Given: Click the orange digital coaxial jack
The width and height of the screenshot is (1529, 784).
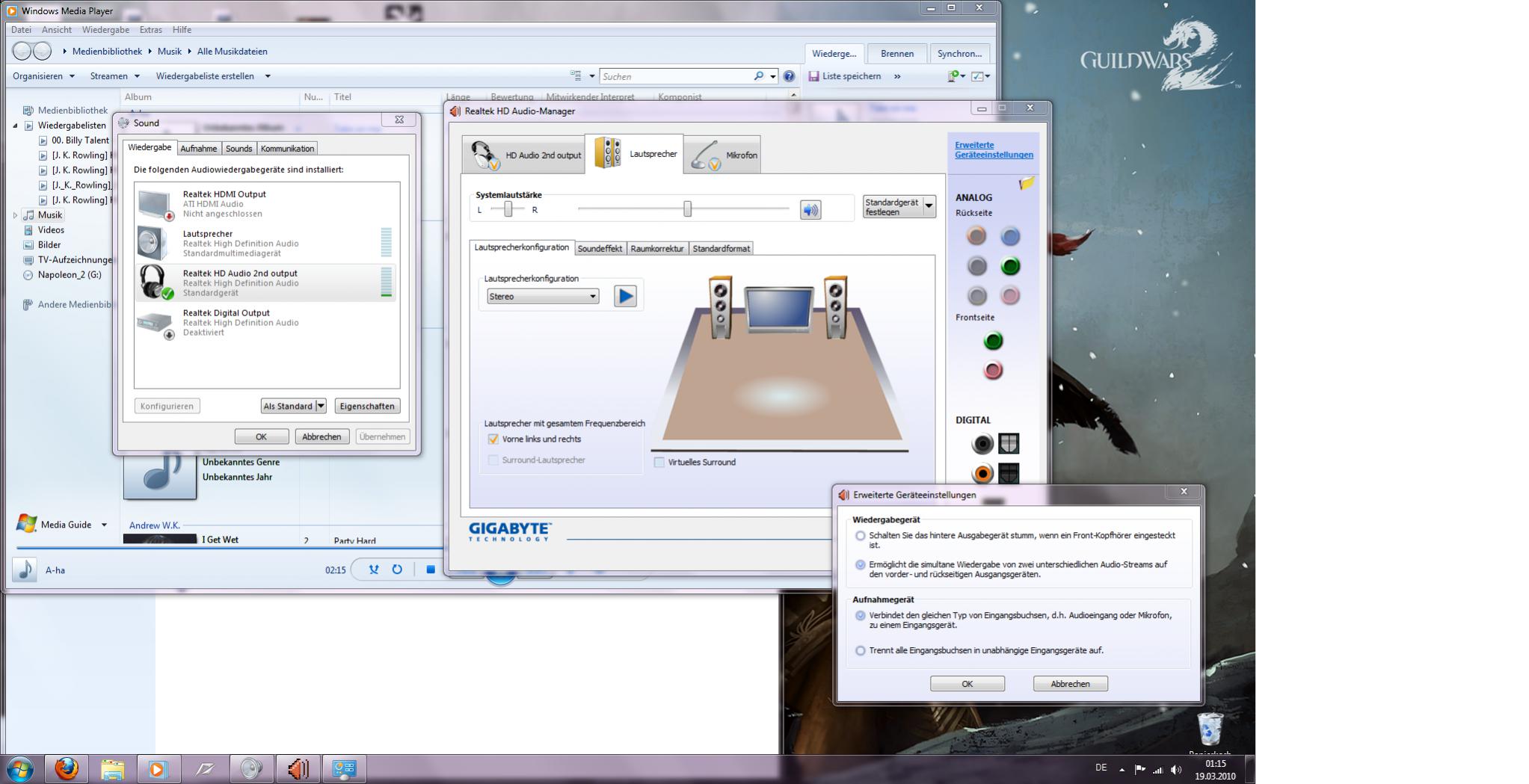Looking at the screenshot, I should click(982, 473).
